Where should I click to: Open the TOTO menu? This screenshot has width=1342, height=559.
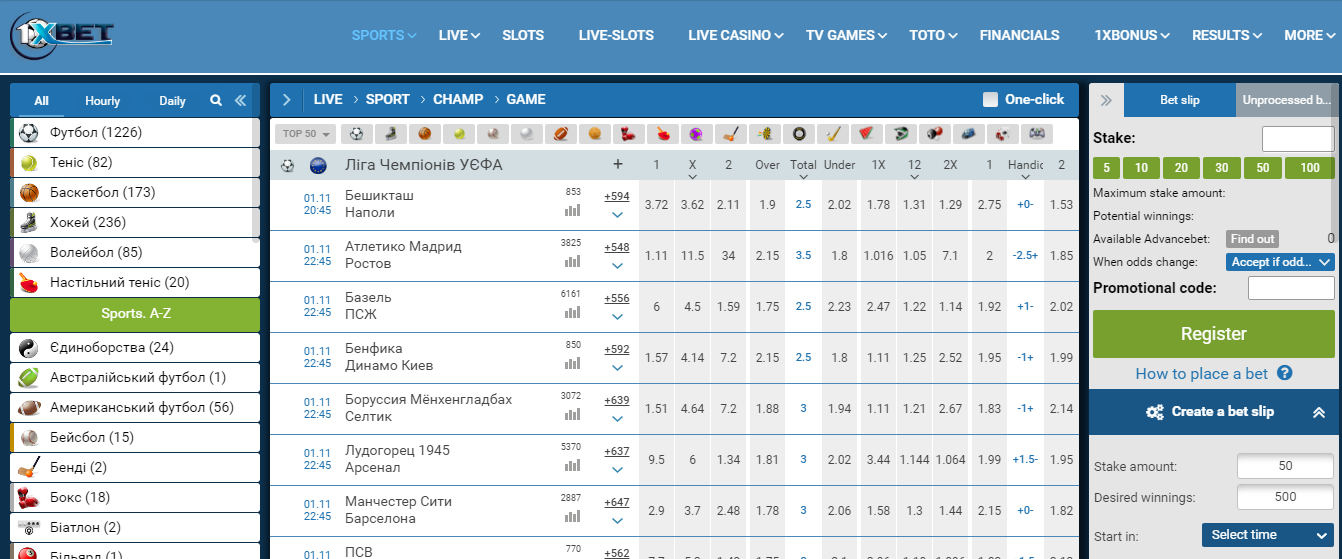(x=934, y=35)
